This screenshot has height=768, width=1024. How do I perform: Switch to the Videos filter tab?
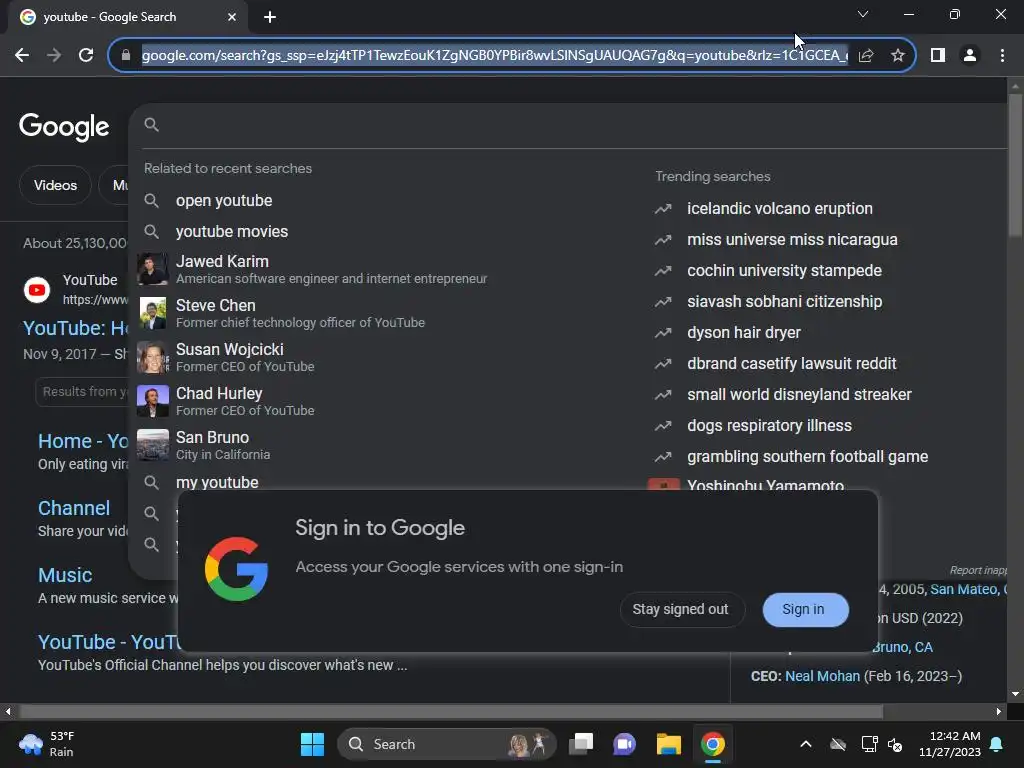tap(56, 185)
